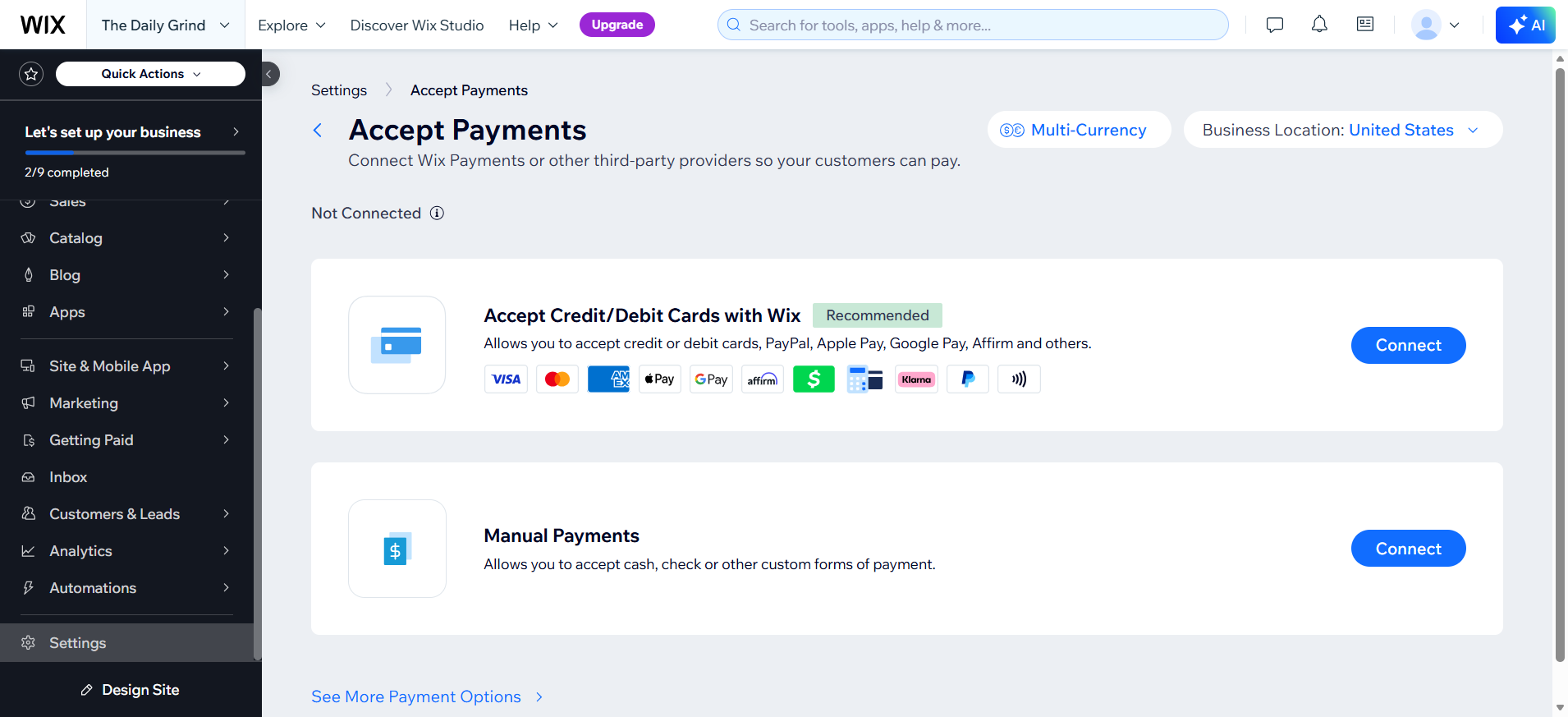Image resolution: width=1568 pixels, height=717 pixels.
Task: Click the sidebar scrollbar
Action: (x=257, y=484)
